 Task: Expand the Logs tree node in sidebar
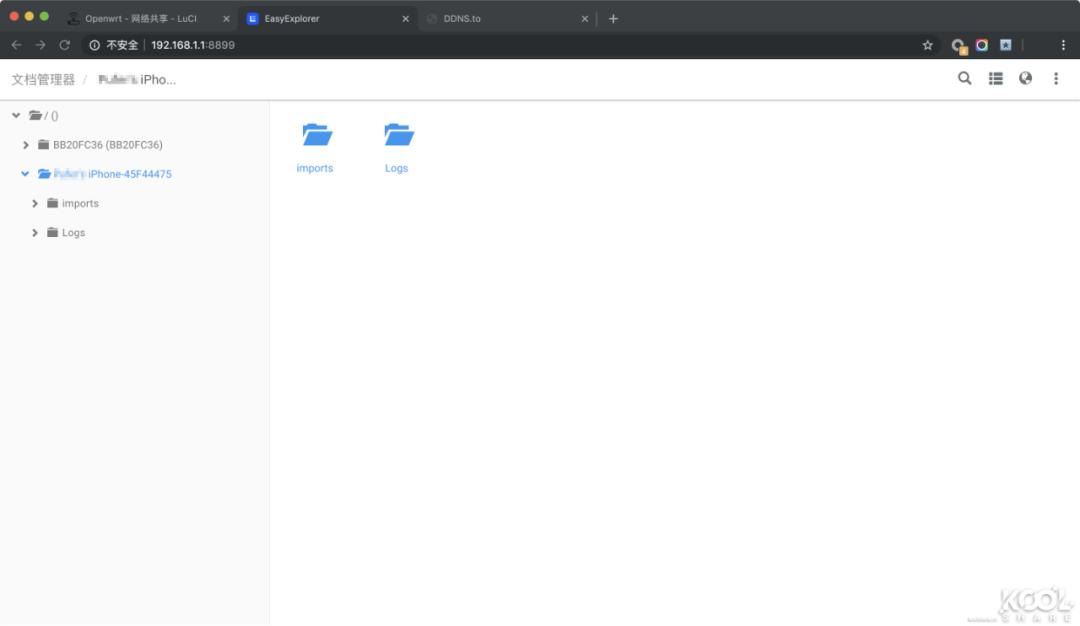click(x=34, y=233)
